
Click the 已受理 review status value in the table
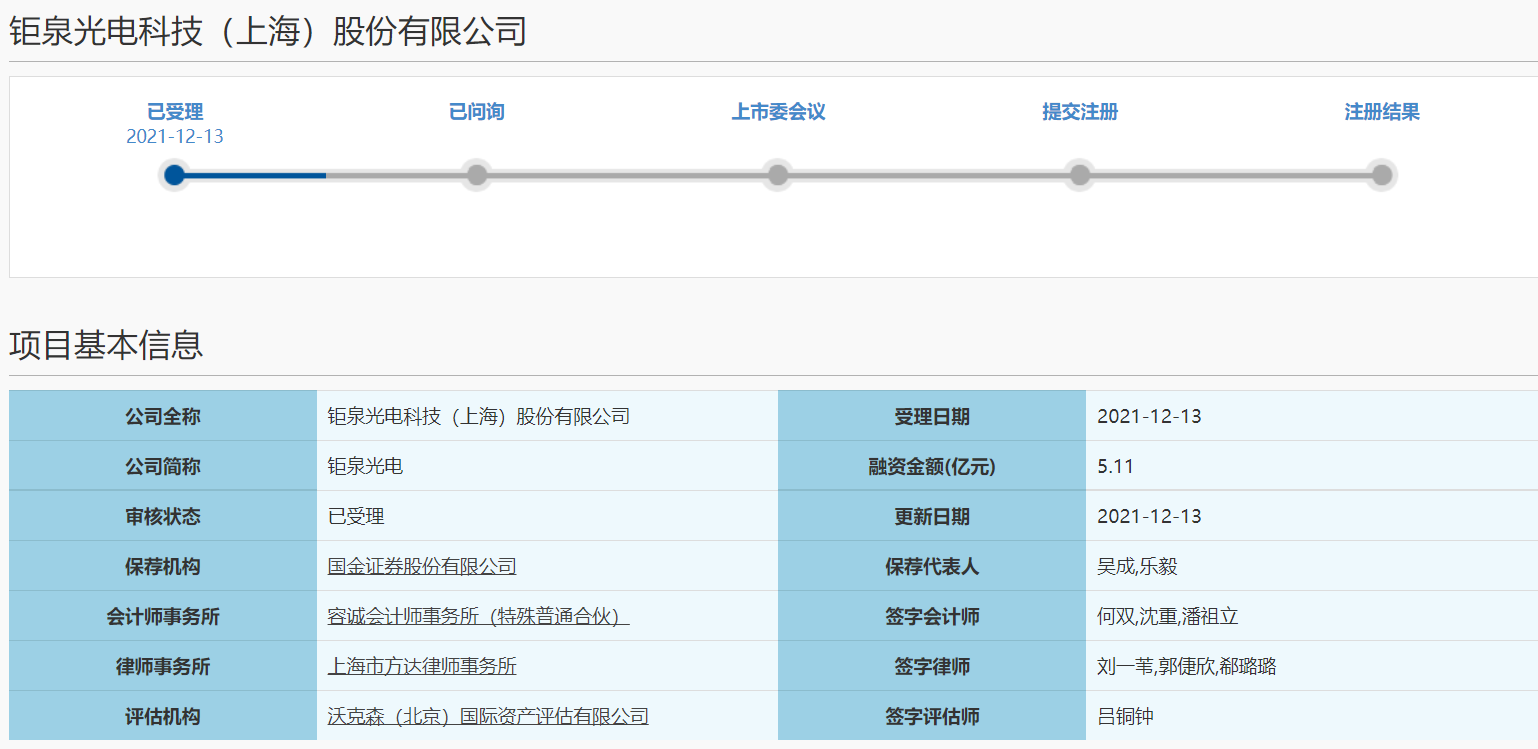pyautogui.click(x=356, y=516)
